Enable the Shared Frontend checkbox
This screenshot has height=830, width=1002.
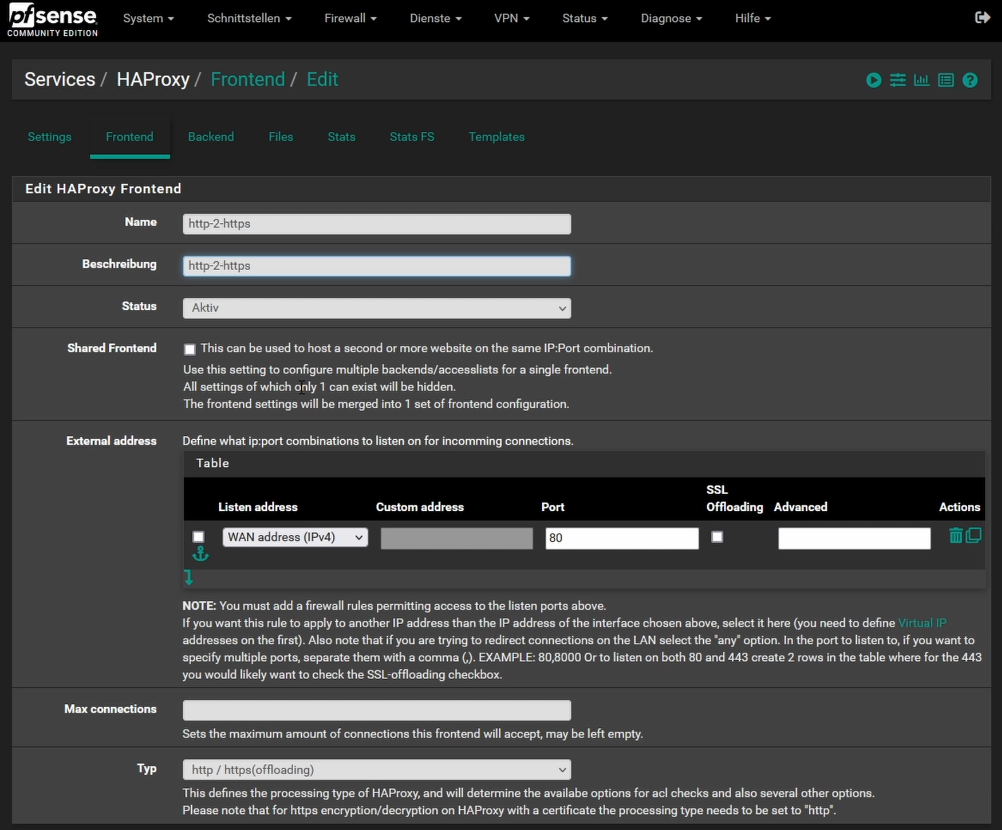(190, 349)
